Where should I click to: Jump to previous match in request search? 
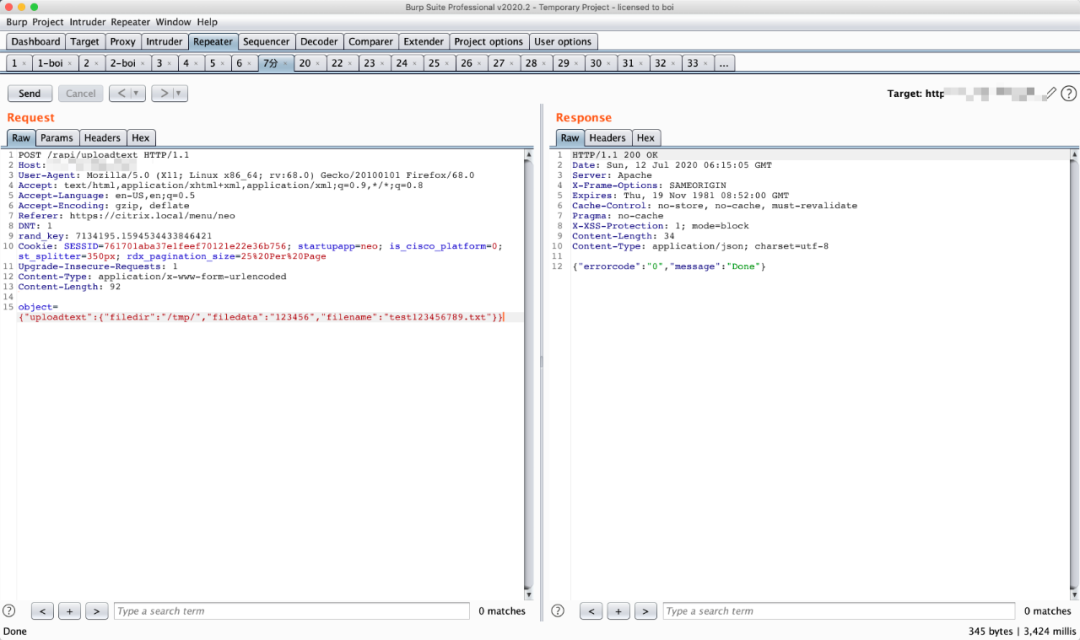click(x=42, y=611)
